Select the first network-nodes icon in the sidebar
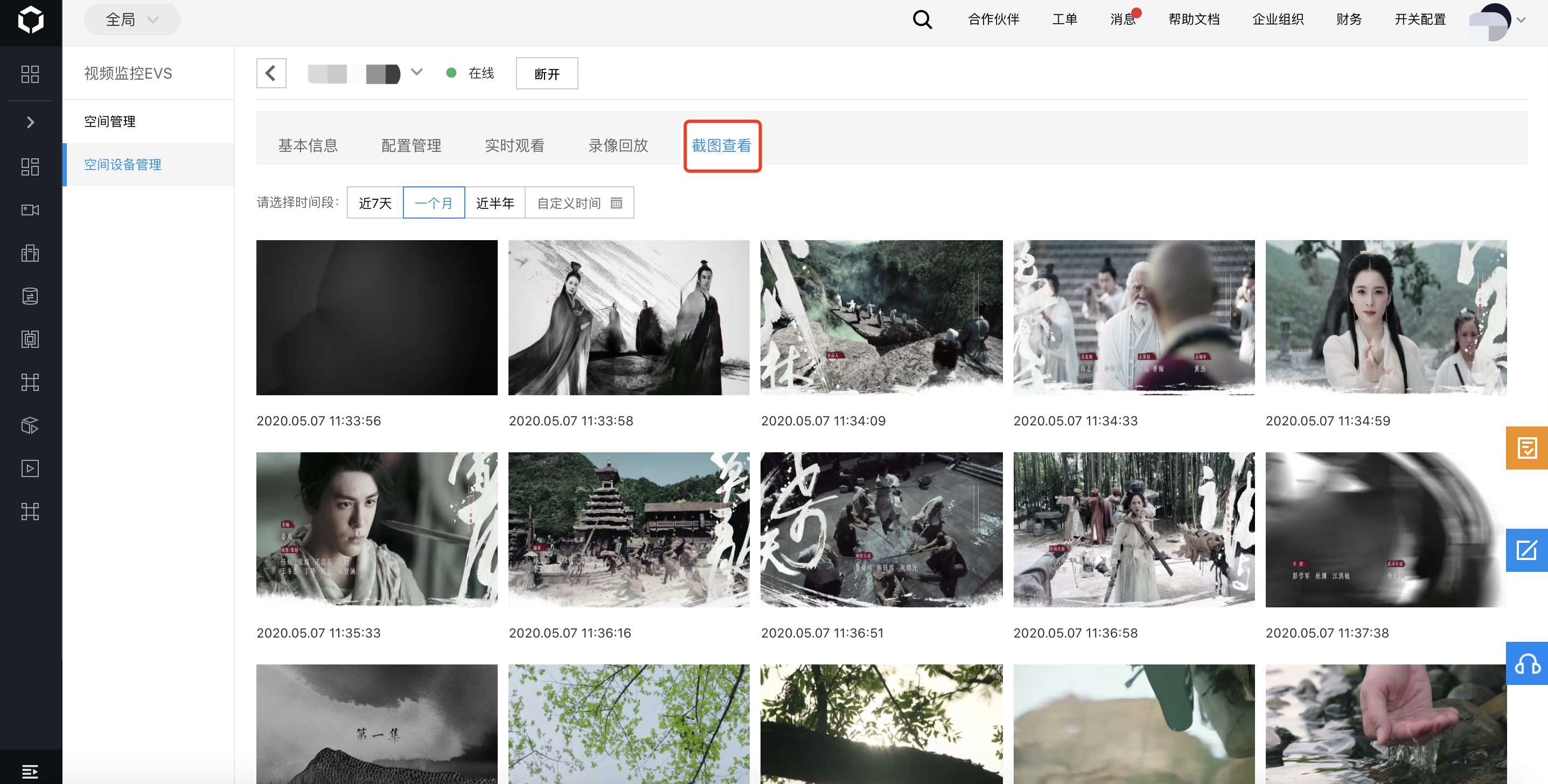Image resolution: width=1548 pixels, height=784 pixels. coord(30,382)
